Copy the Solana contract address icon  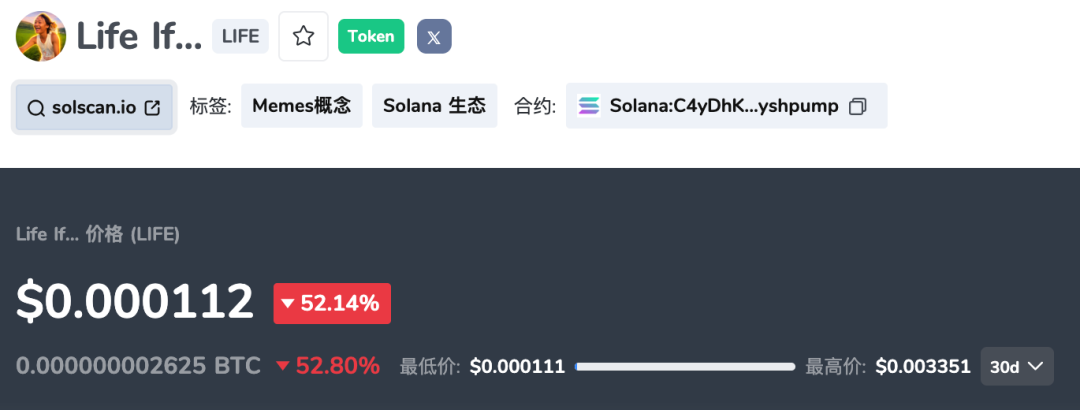[857, 106]
